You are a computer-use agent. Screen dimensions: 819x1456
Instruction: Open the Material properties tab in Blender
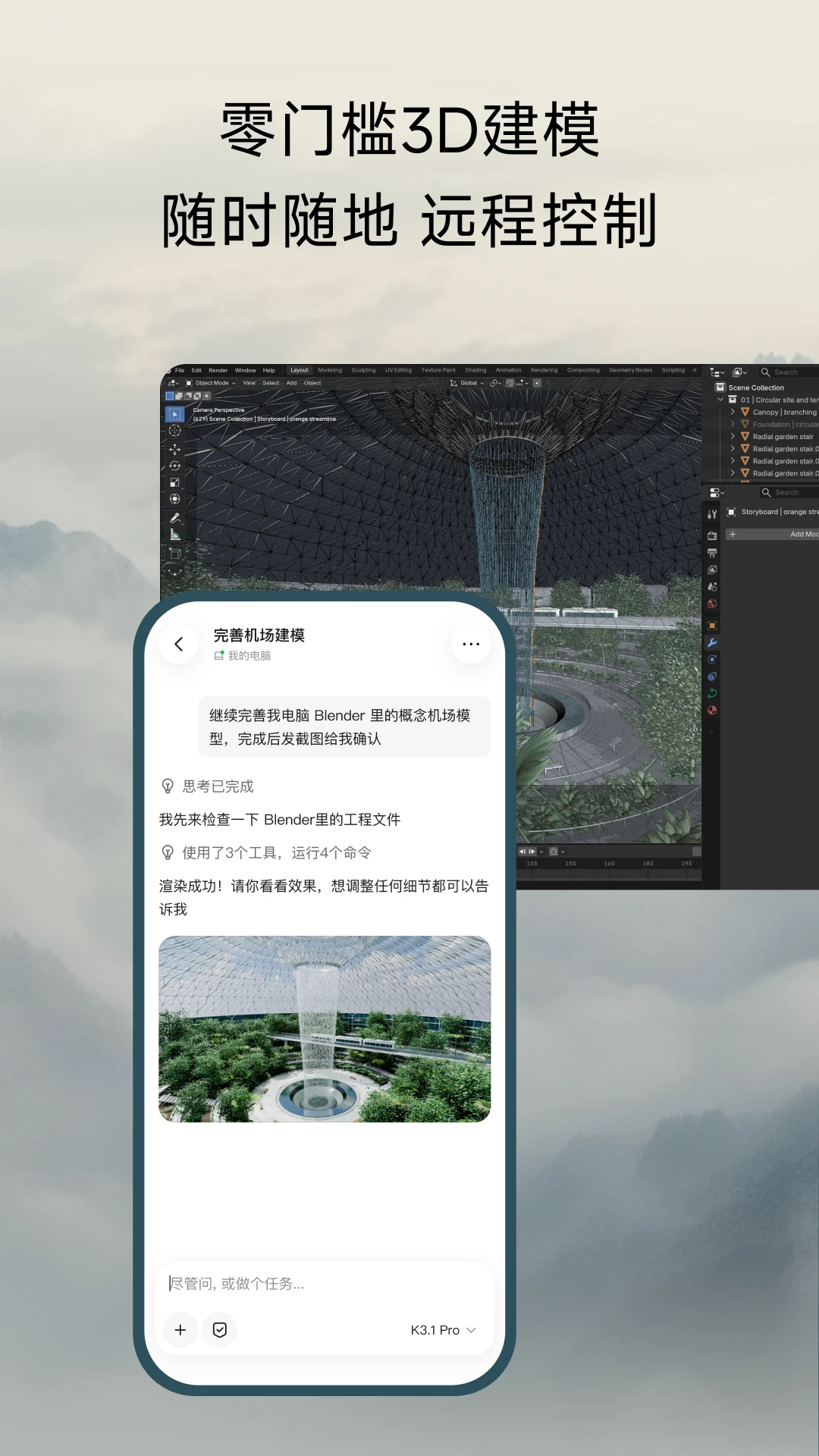712,711
